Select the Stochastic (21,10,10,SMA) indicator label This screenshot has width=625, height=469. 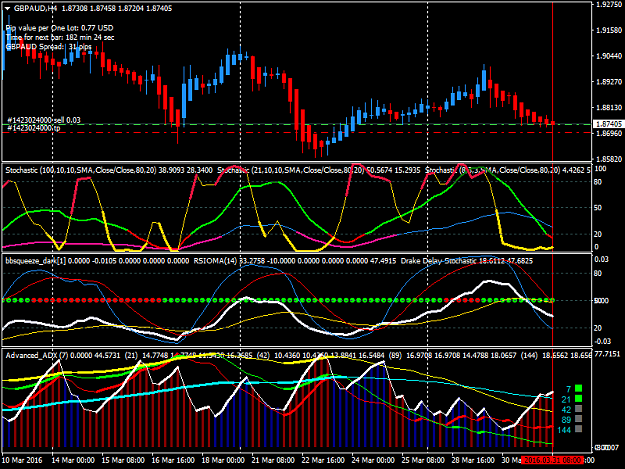pyautogui.click(x=318, y=170)
